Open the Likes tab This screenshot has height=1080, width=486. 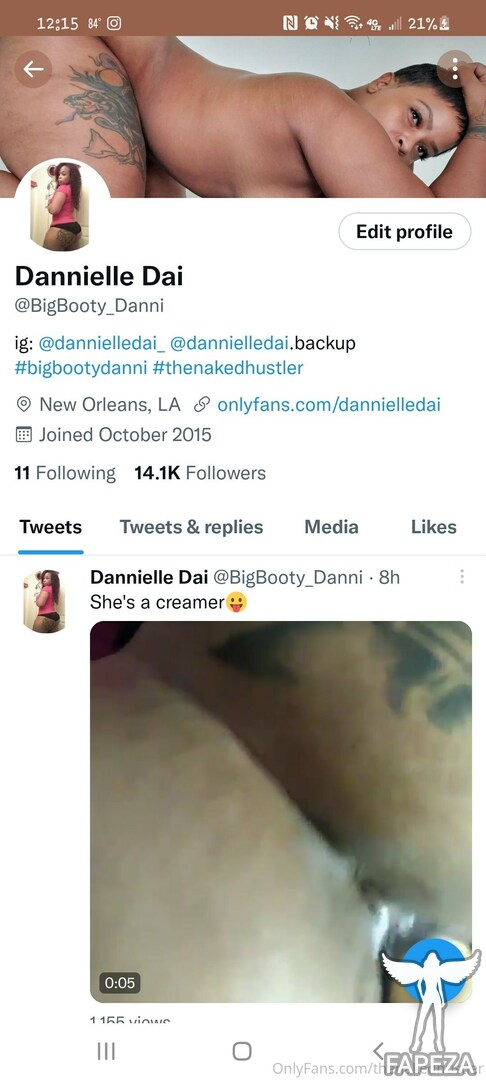[434, 528]
